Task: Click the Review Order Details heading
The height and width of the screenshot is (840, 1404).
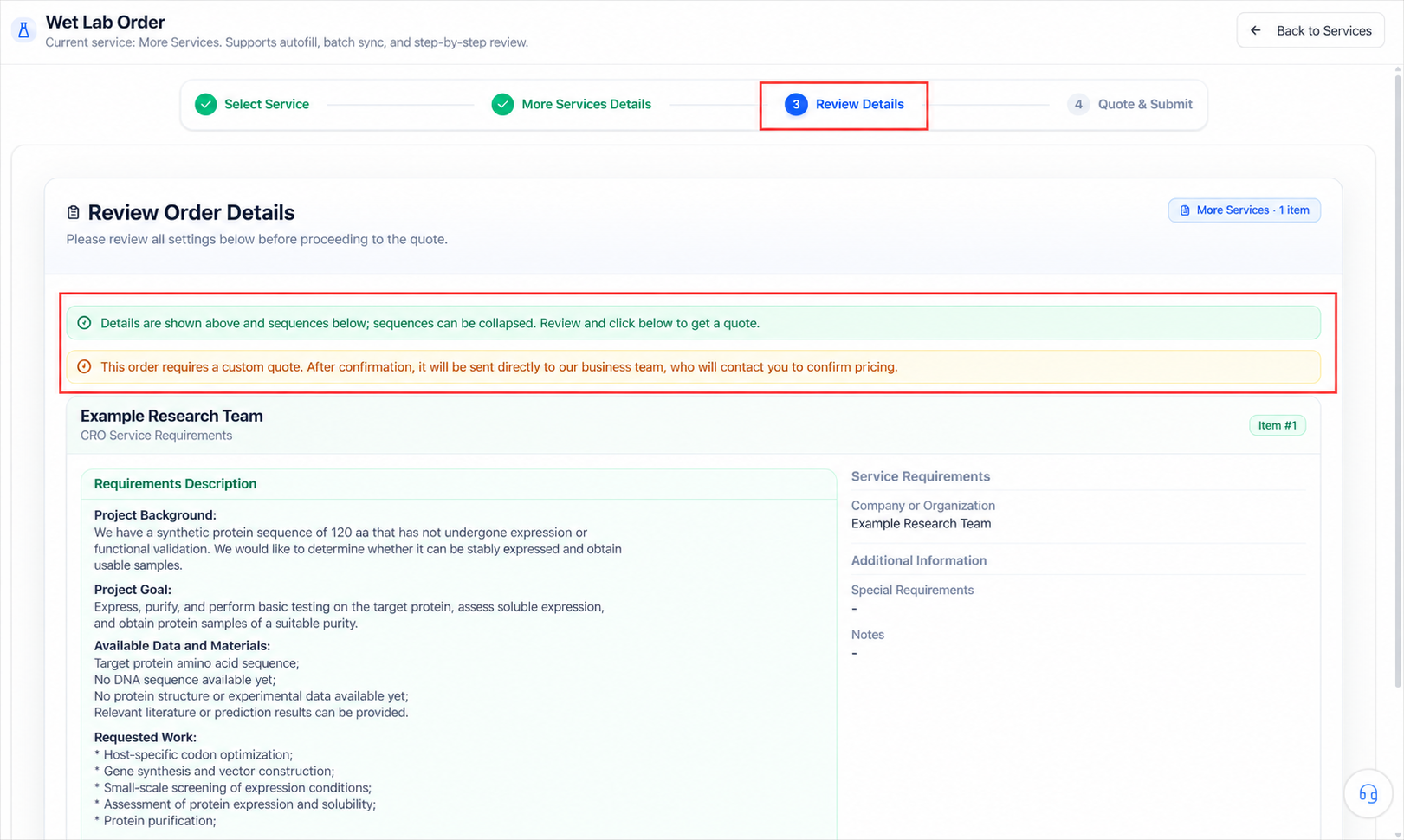Action: (x=191, y=212)
